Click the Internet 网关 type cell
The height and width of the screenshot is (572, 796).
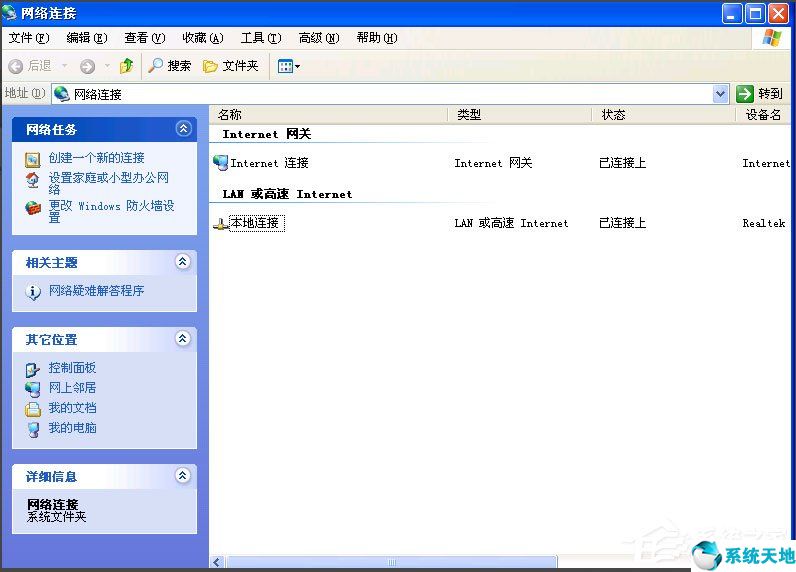(493, 163)
